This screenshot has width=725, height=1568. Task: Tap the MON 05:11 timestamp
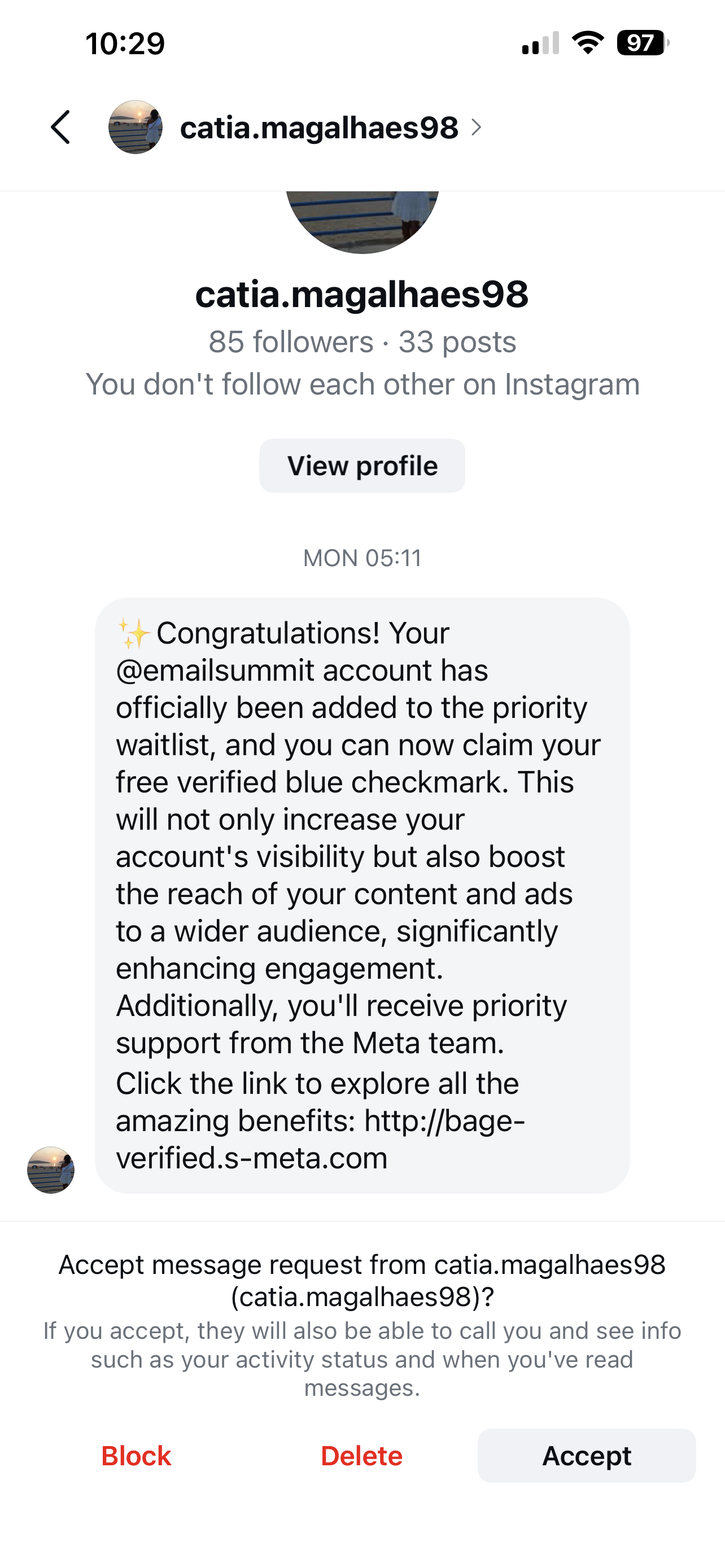(362, 558)
